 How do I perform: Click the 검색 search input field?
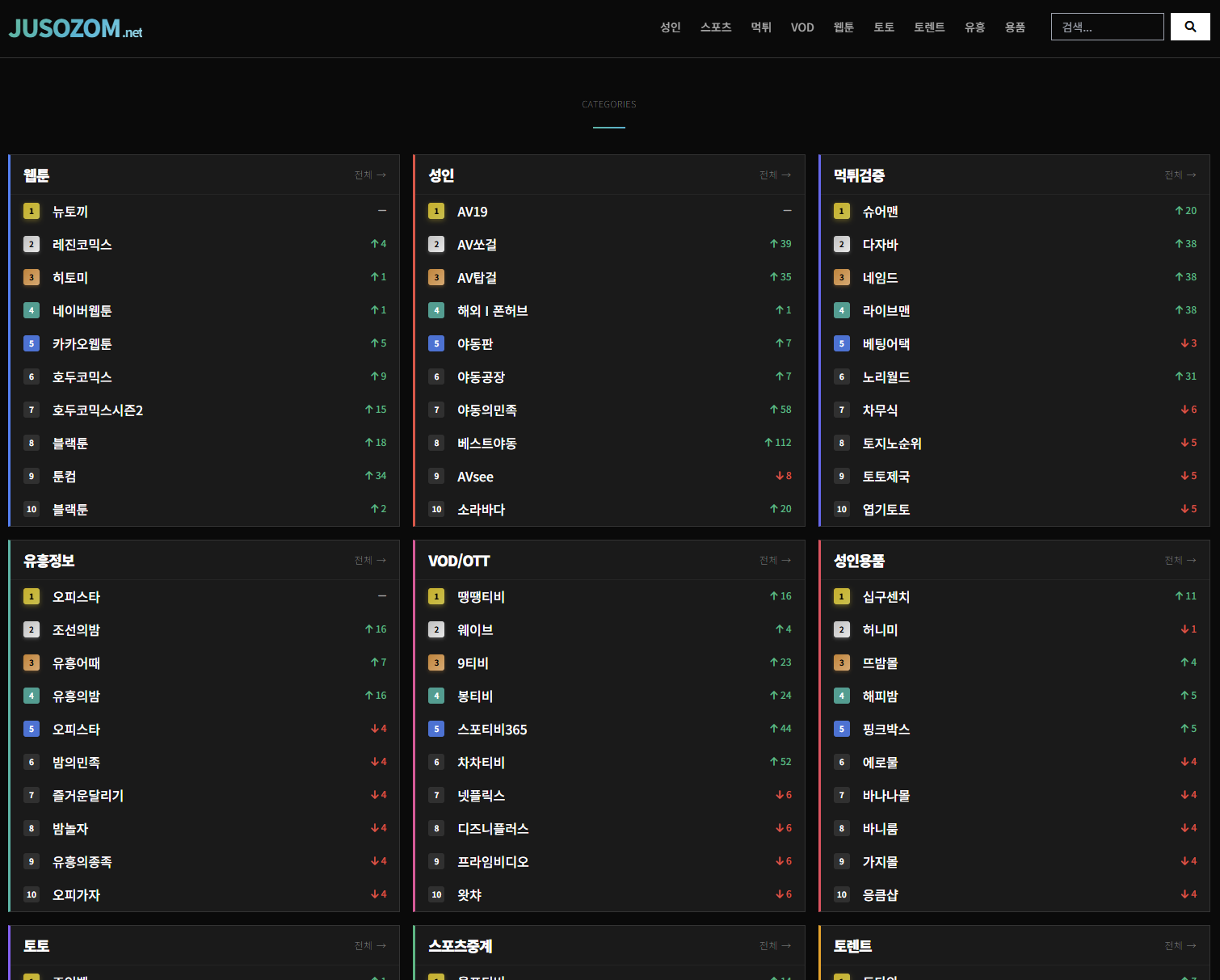1108,27
